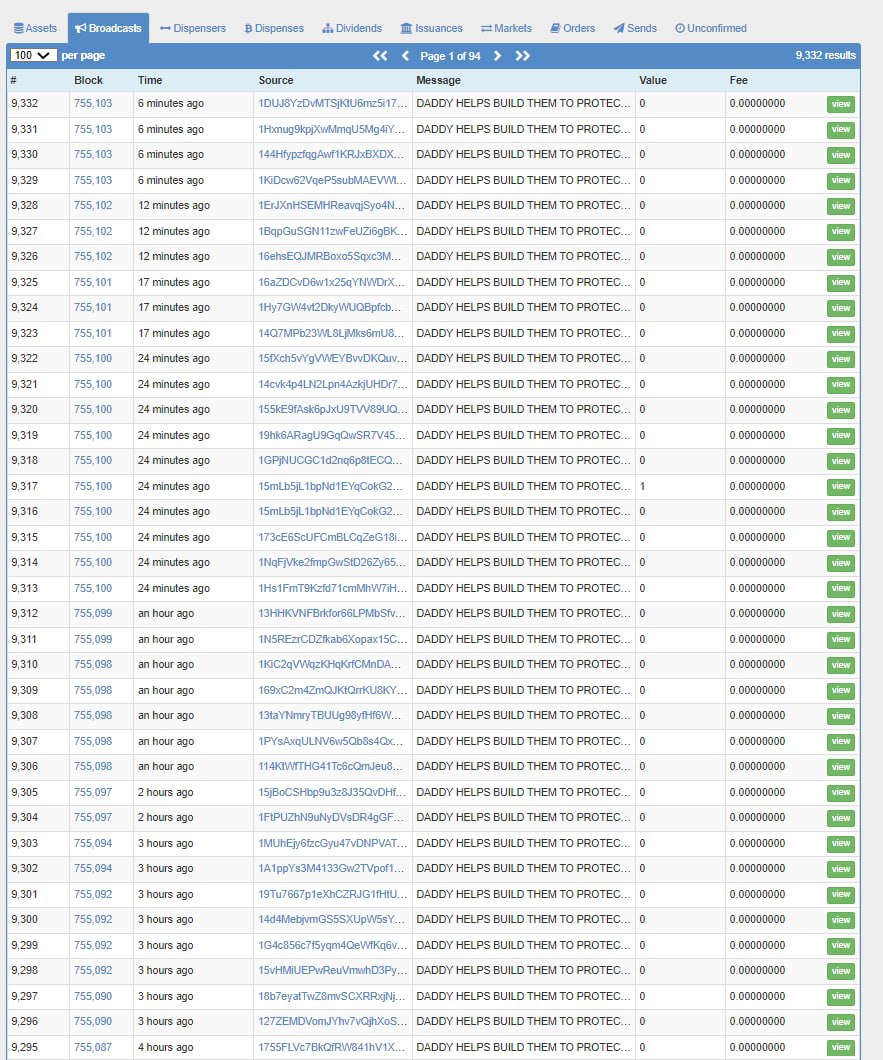883x1060 pixels.
Task: Open block 755,100 link in row 9,320
Action: click(93, 410)
